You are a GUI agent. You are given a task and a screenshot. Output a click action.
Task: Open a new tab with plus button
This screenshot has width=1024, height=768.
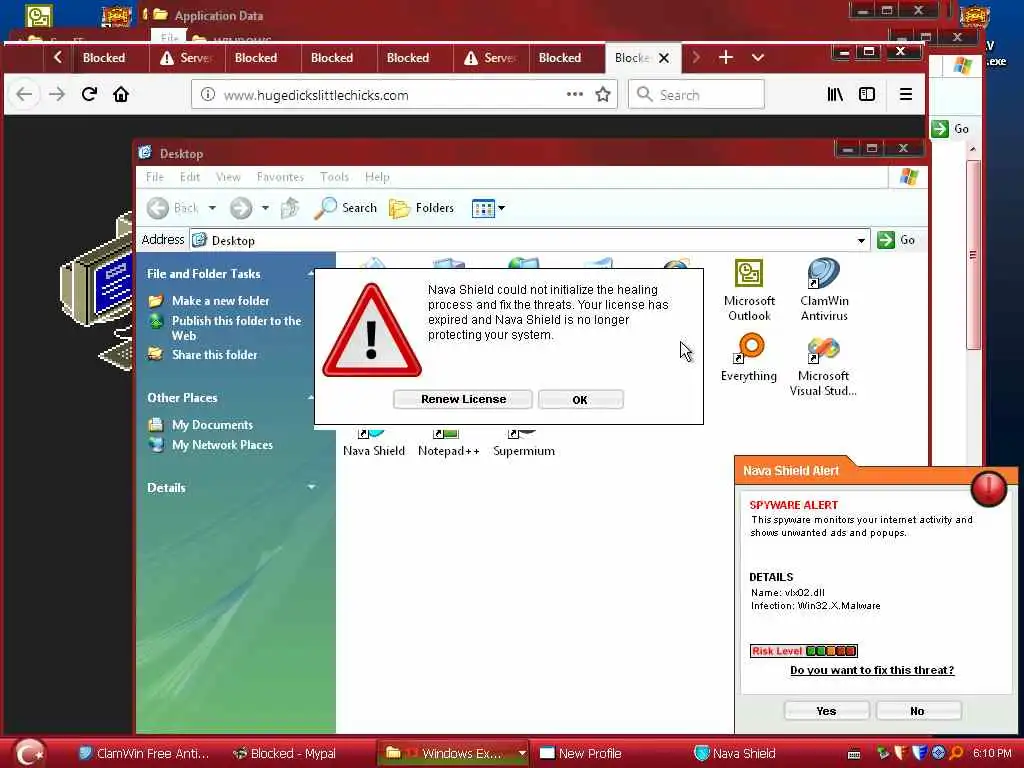726,57
